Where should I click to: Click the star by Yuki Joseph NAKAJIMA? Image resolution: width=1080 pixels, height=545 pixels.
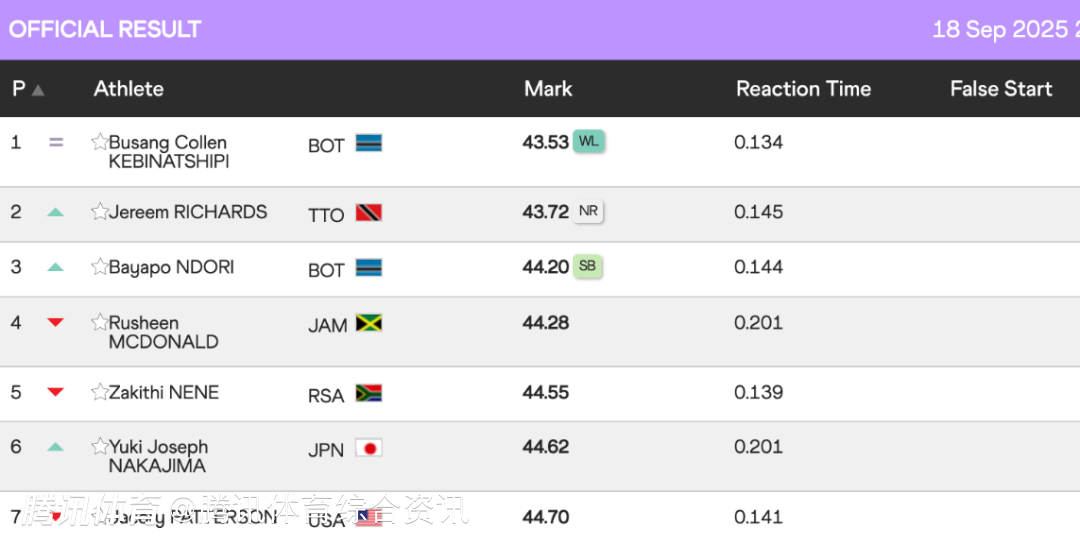[99, 447]
